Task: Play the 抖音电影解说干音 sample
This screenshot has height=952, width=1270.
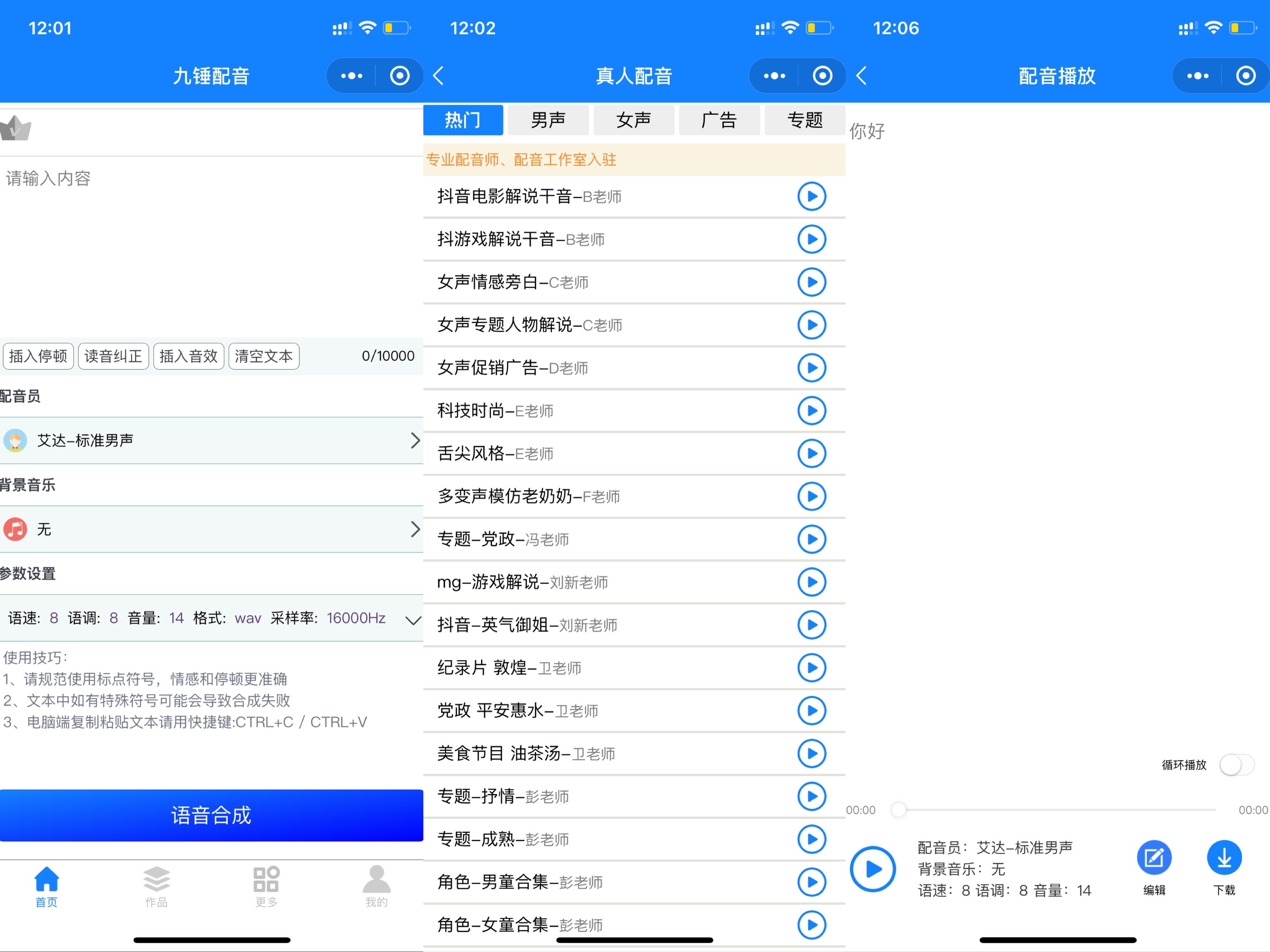Action: click(x=811, y=196)
